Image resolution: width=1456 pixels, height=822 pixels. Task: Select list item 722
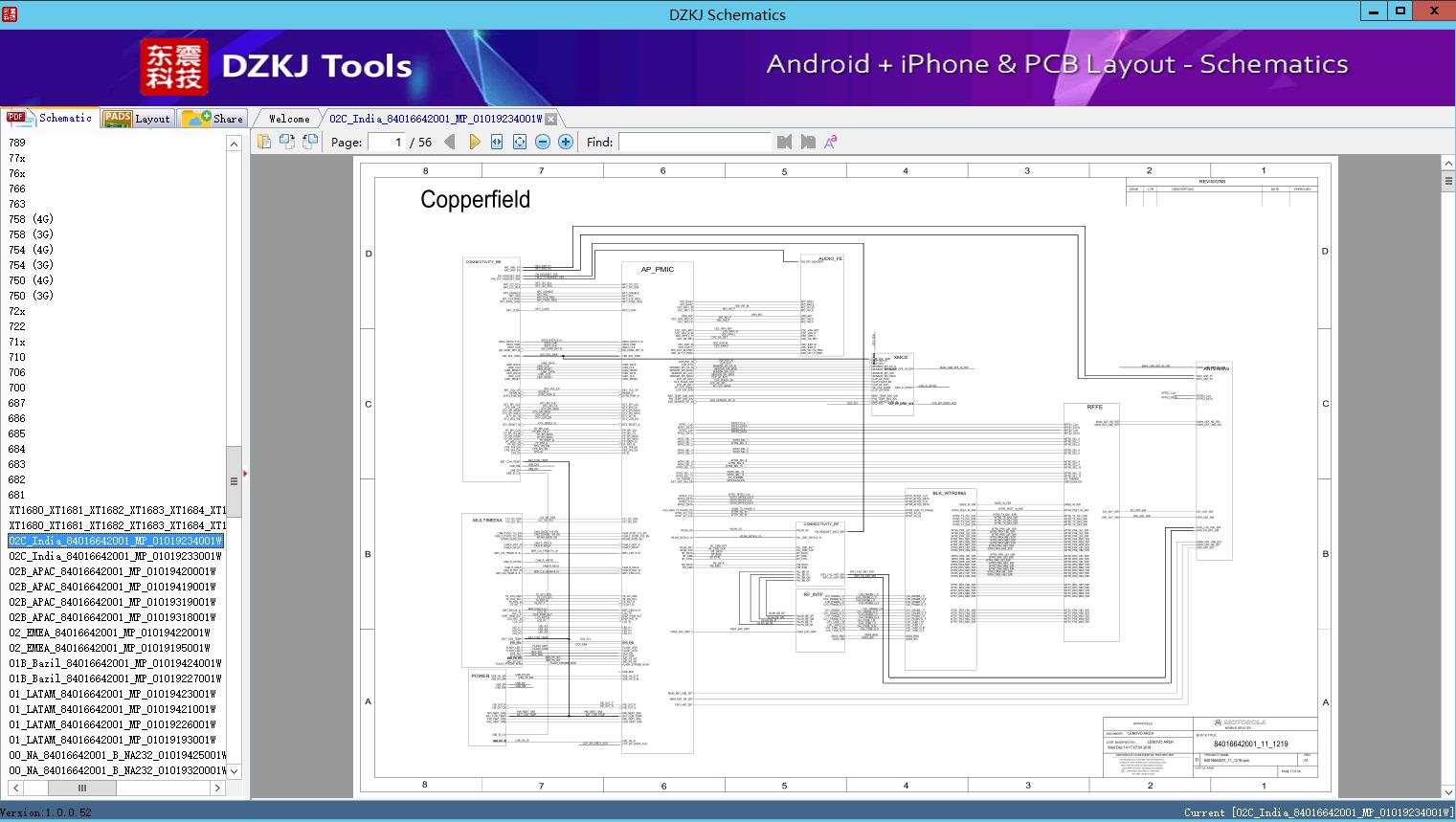pos(17,326)
